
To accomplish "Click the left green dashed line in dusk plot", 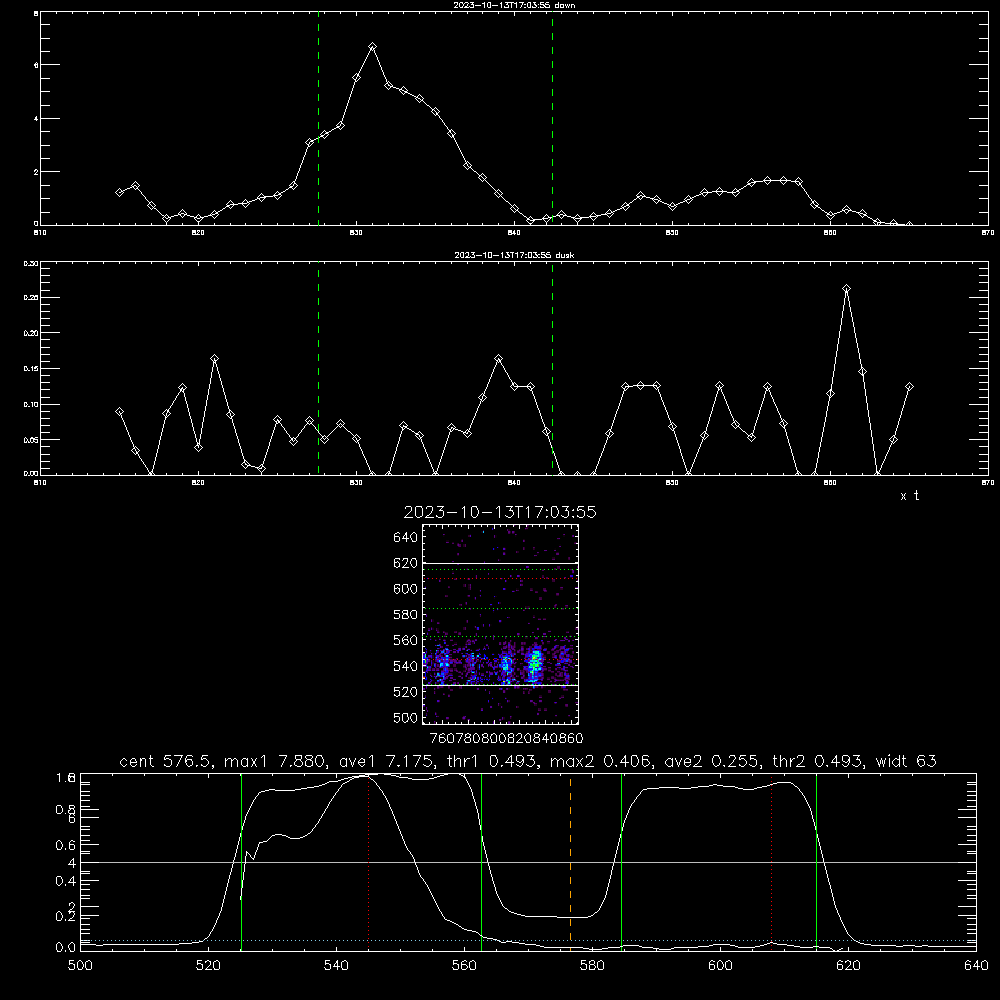I will click(x=318, y=368).
